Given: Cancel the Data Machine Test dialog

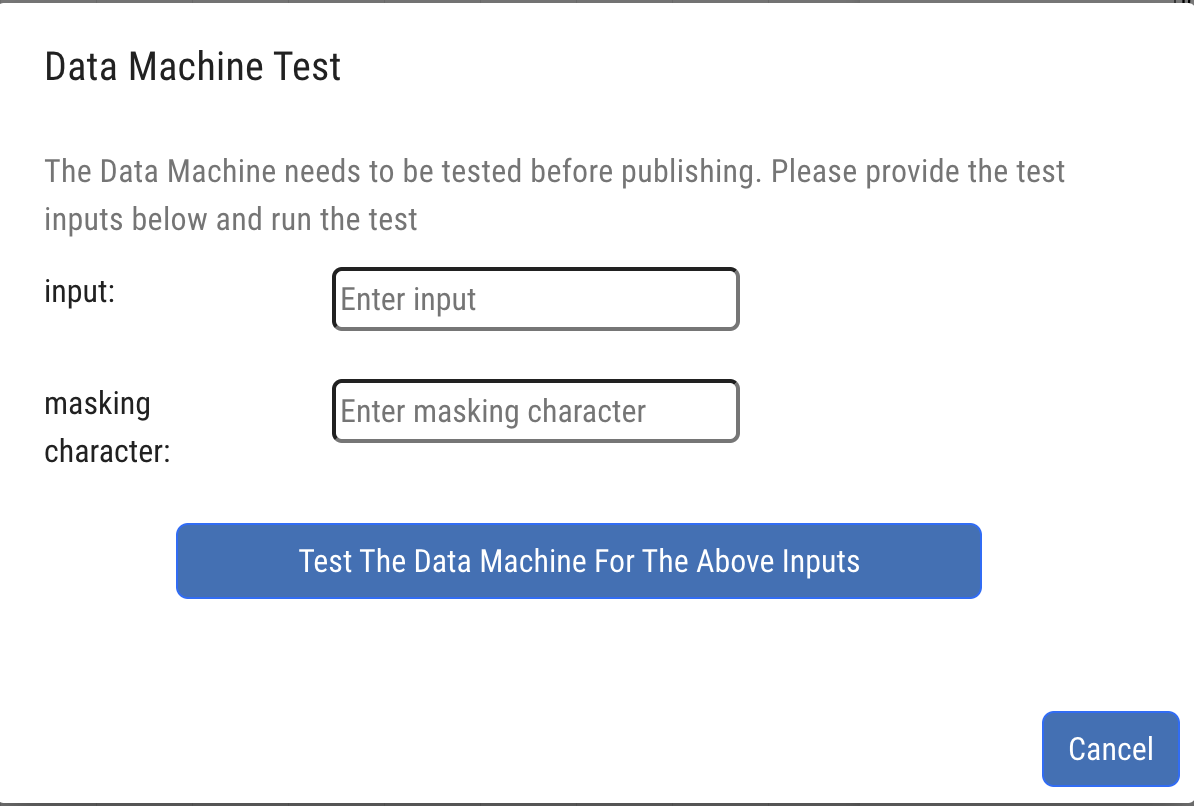Looking at the screenshot, I should click(1110, 749).
